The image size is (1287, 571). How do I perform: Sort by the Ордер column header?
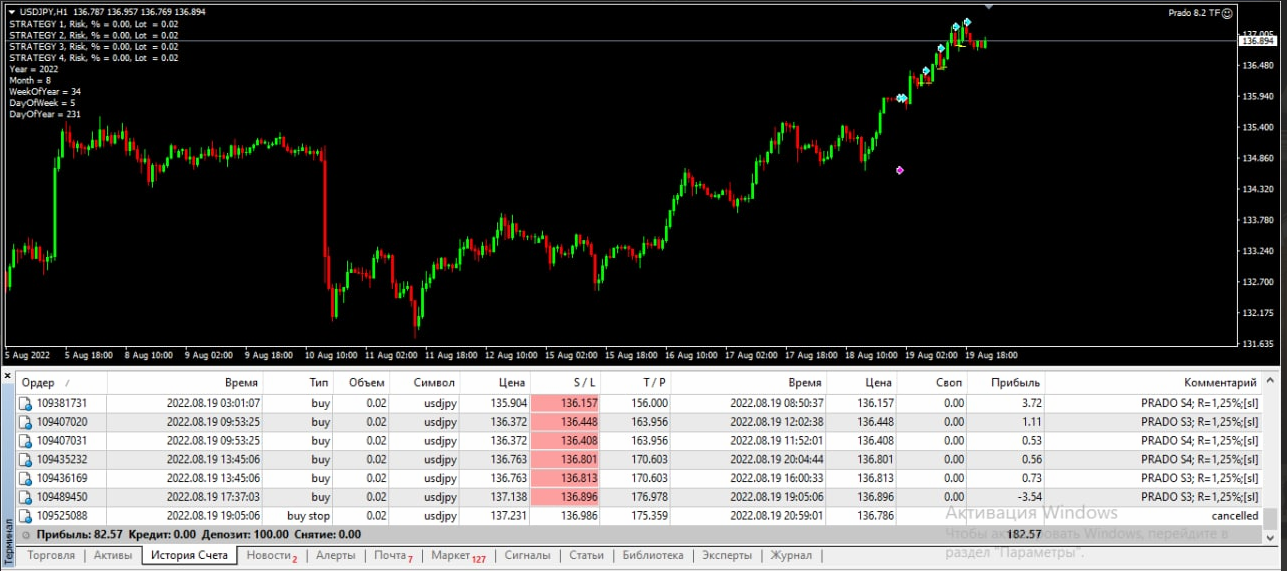(60, 383)
